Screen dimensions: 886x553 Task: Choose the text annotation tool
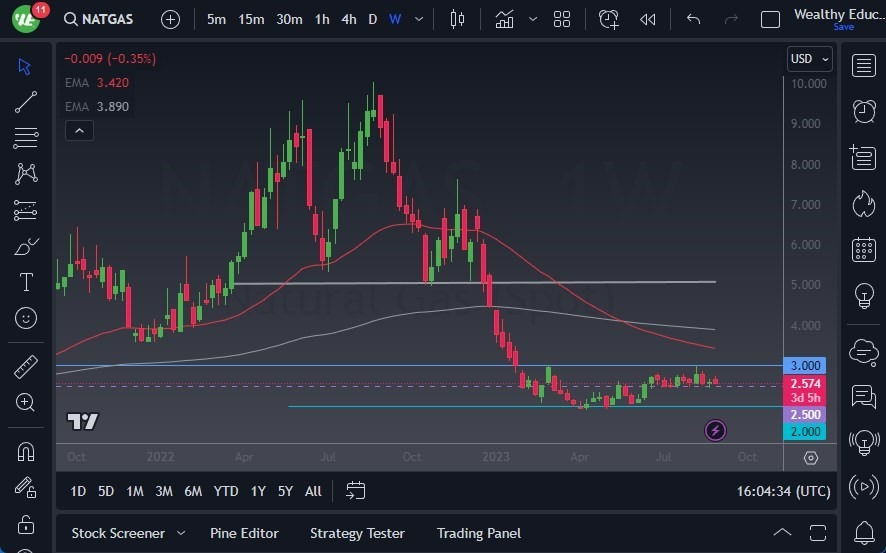(x=26, y=282)
